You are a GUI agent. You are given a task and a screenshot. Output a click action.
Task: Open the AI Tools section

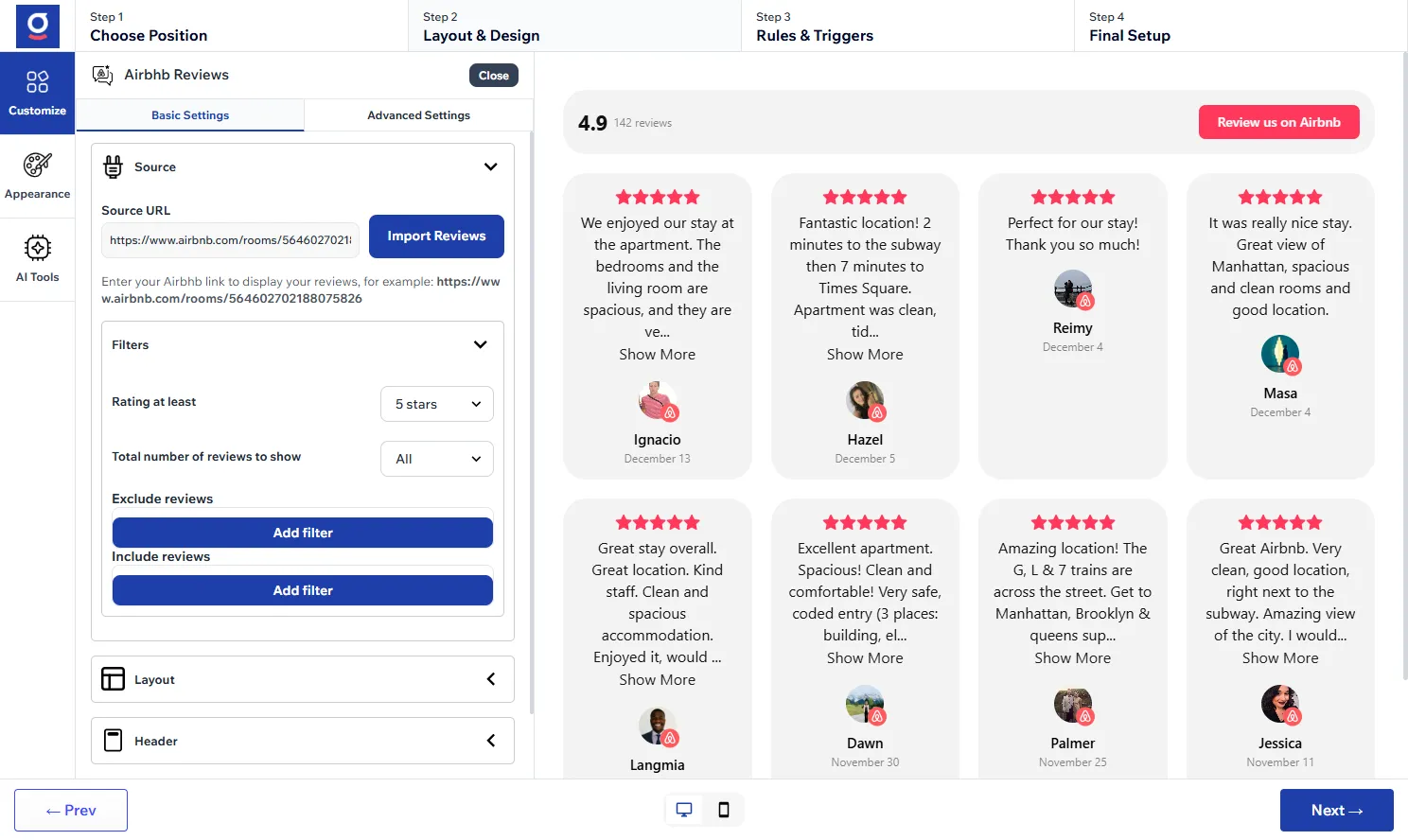[x=38, y=259]
